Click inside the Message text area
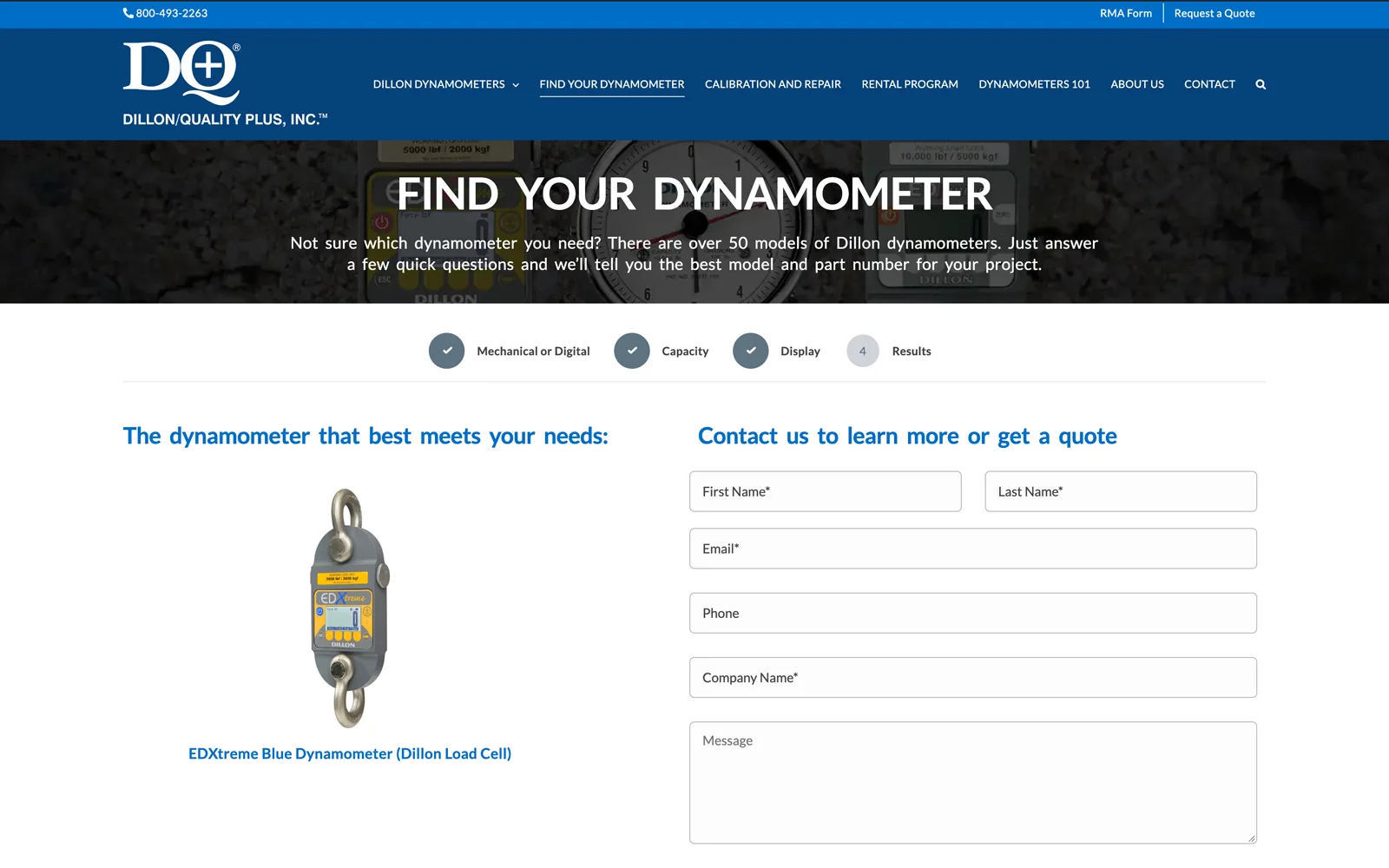This screenshot has width=1389, height=868. 973,783
